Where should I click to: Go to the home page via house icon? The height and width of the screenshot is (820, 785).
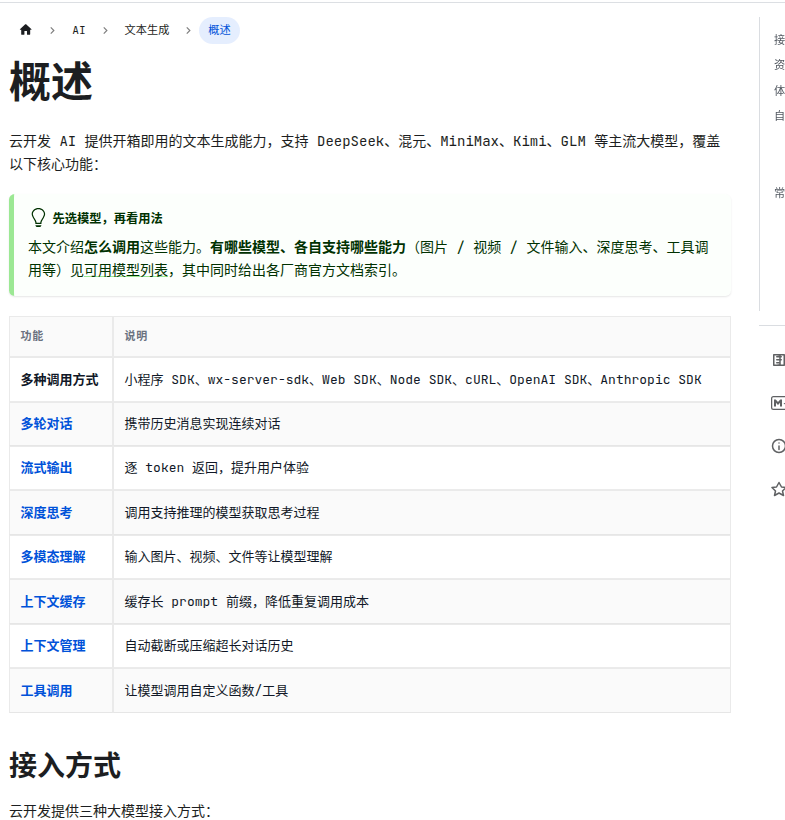pyautogui.click(x=26, y=30)
